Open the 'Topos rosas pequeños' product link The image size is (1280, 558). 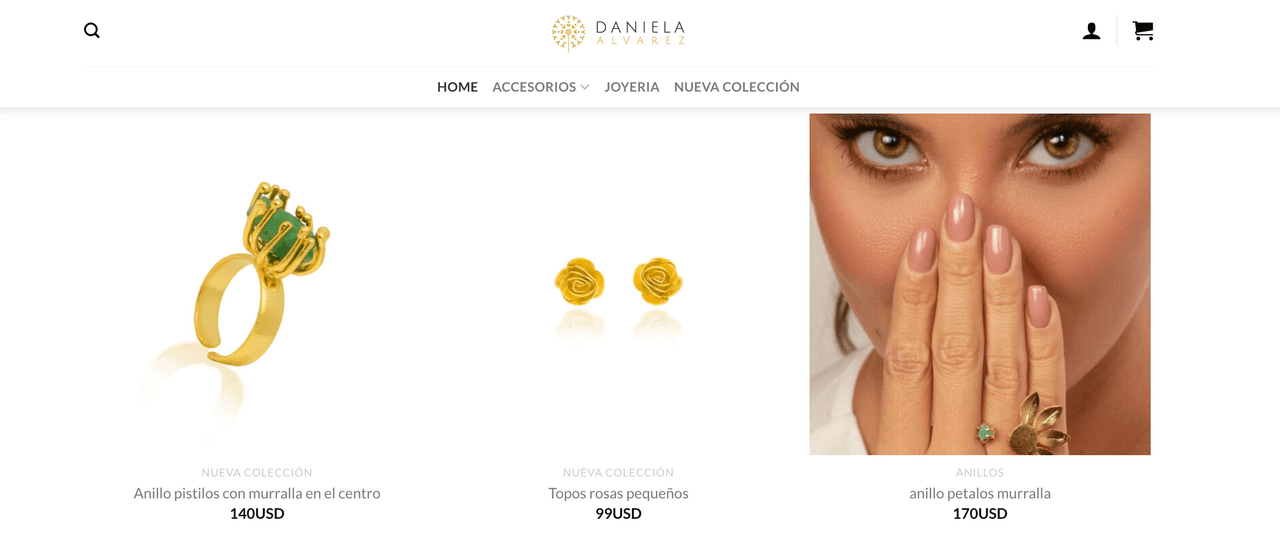pyautogui.click(x=618, y=493)
